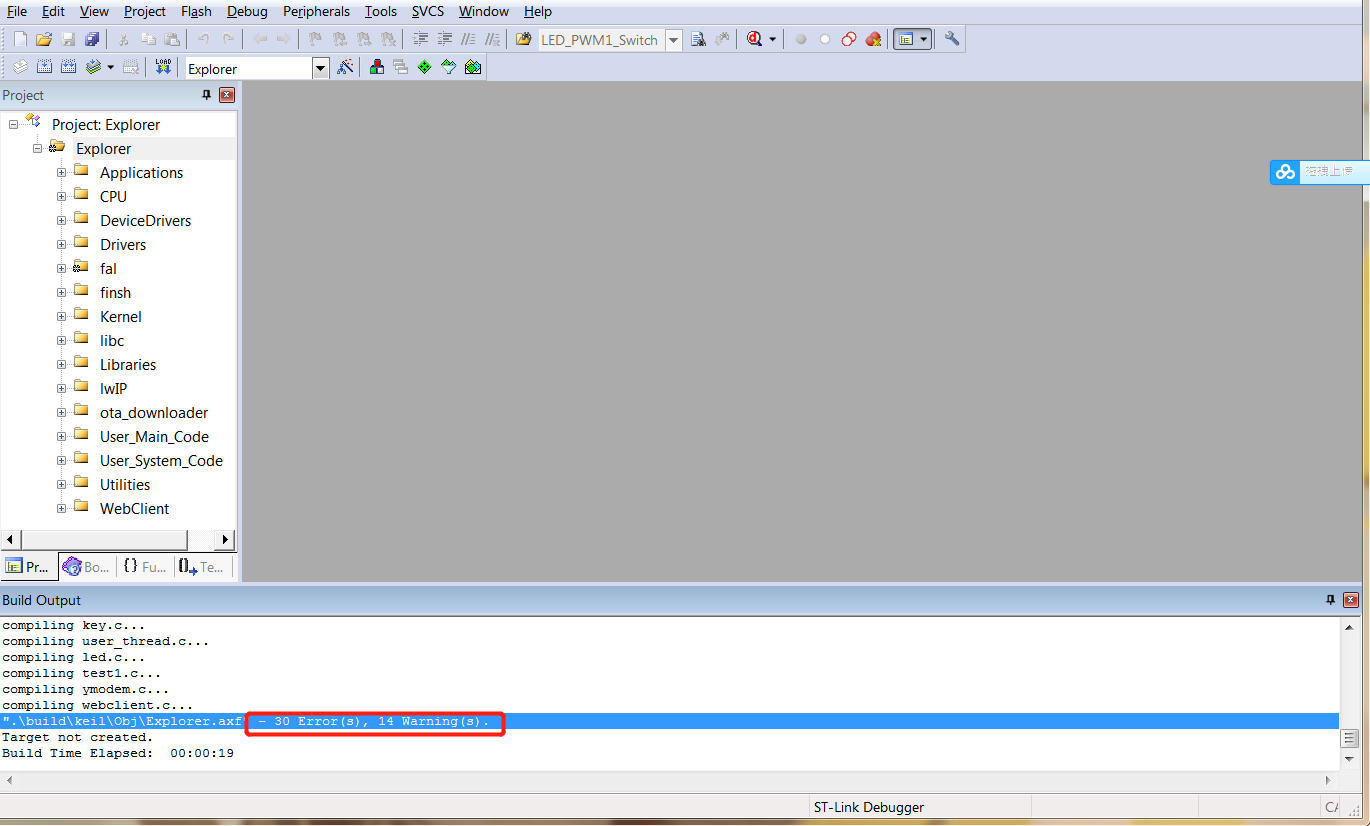Click the Save All icon
This screenshot has height=826, width=1370.
(92, 39)
